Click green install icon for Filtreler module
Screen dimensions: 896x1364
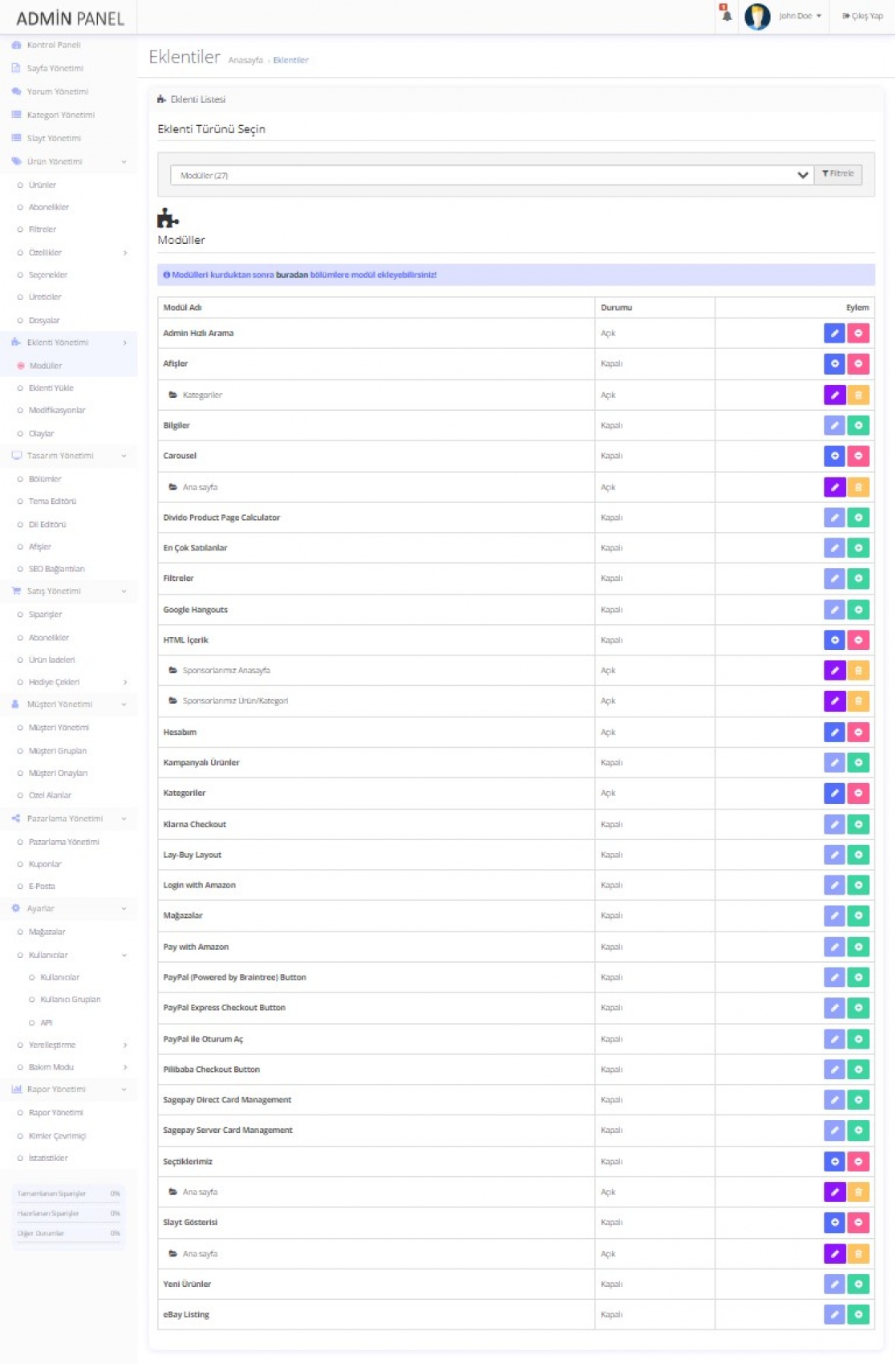coord(858,578)
